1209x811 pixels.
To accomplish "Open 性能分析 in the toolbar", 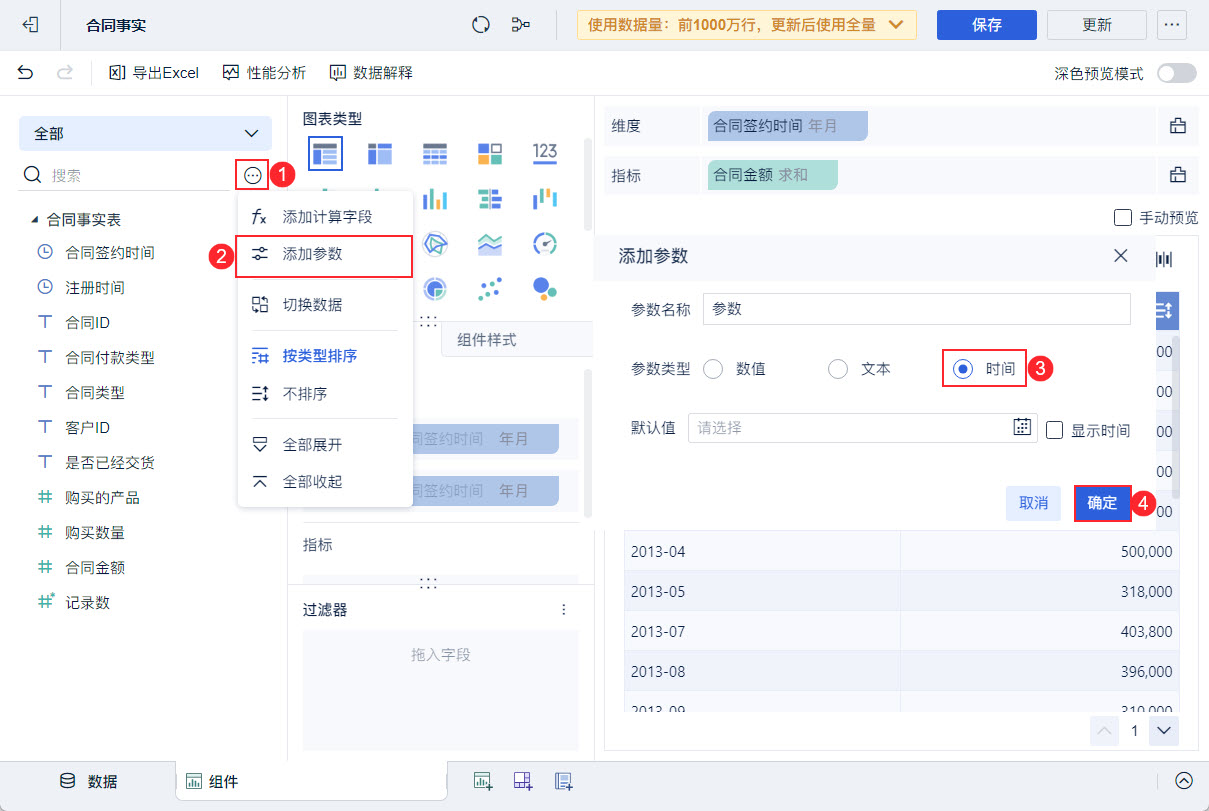I will coord(264,72).
